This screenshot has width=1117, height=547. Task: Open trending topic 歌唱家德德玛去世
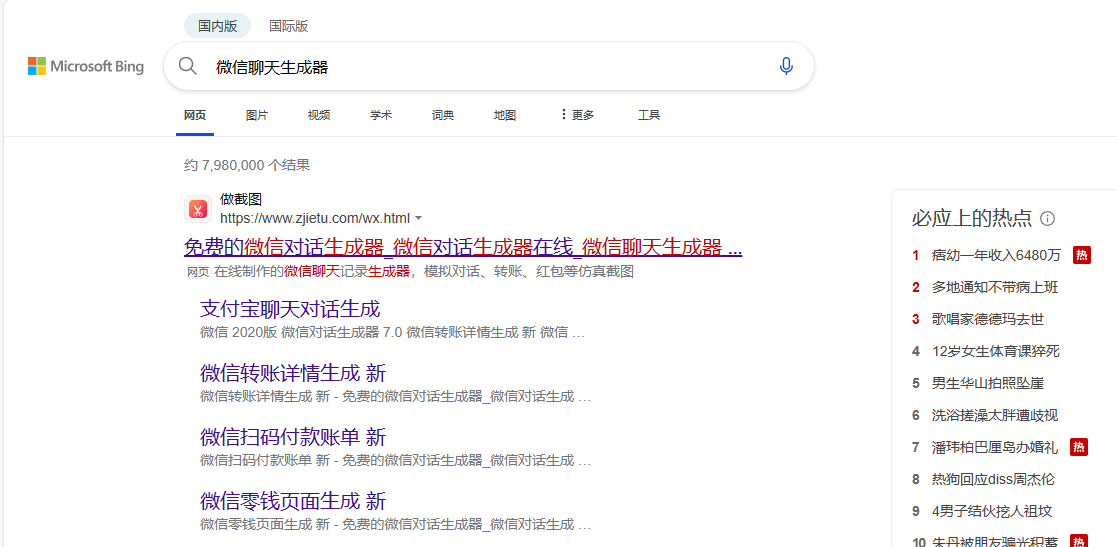[x=987, y=319]
